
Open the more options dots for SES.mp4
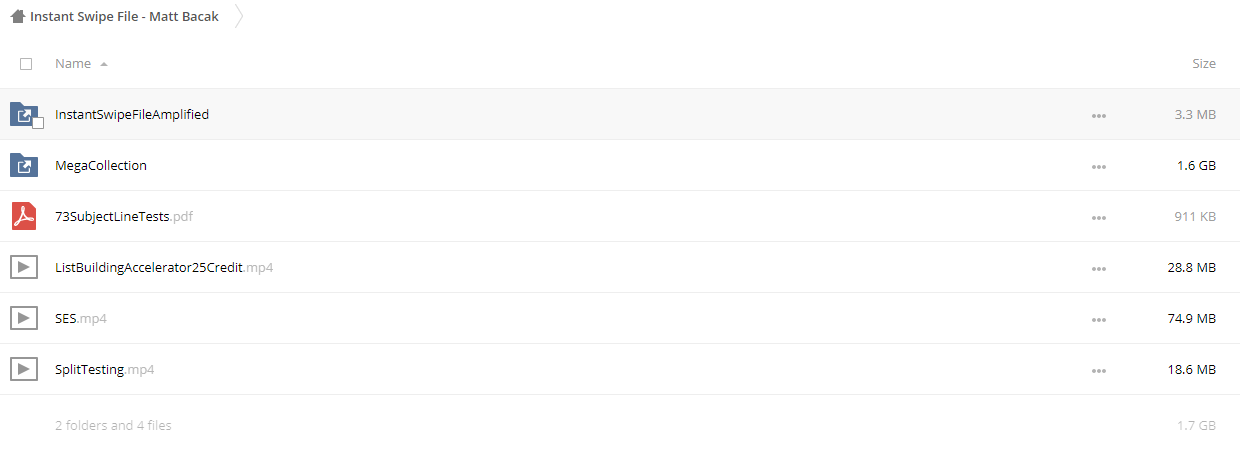1099,320
